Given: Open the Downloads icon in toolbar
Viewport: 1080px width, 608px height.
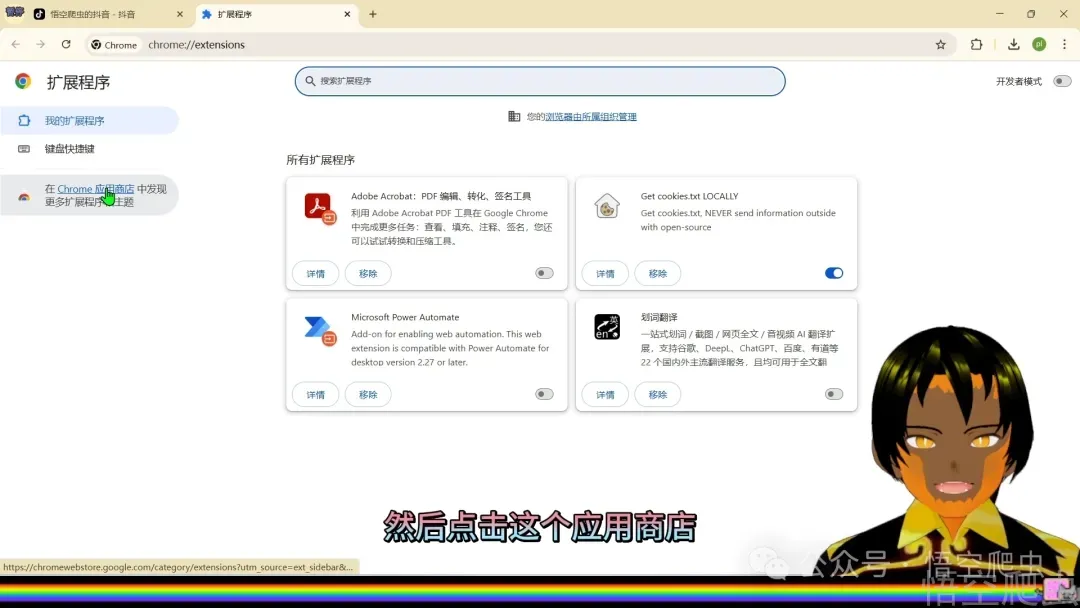Looking at the screenshot, I should (1013, 44).
